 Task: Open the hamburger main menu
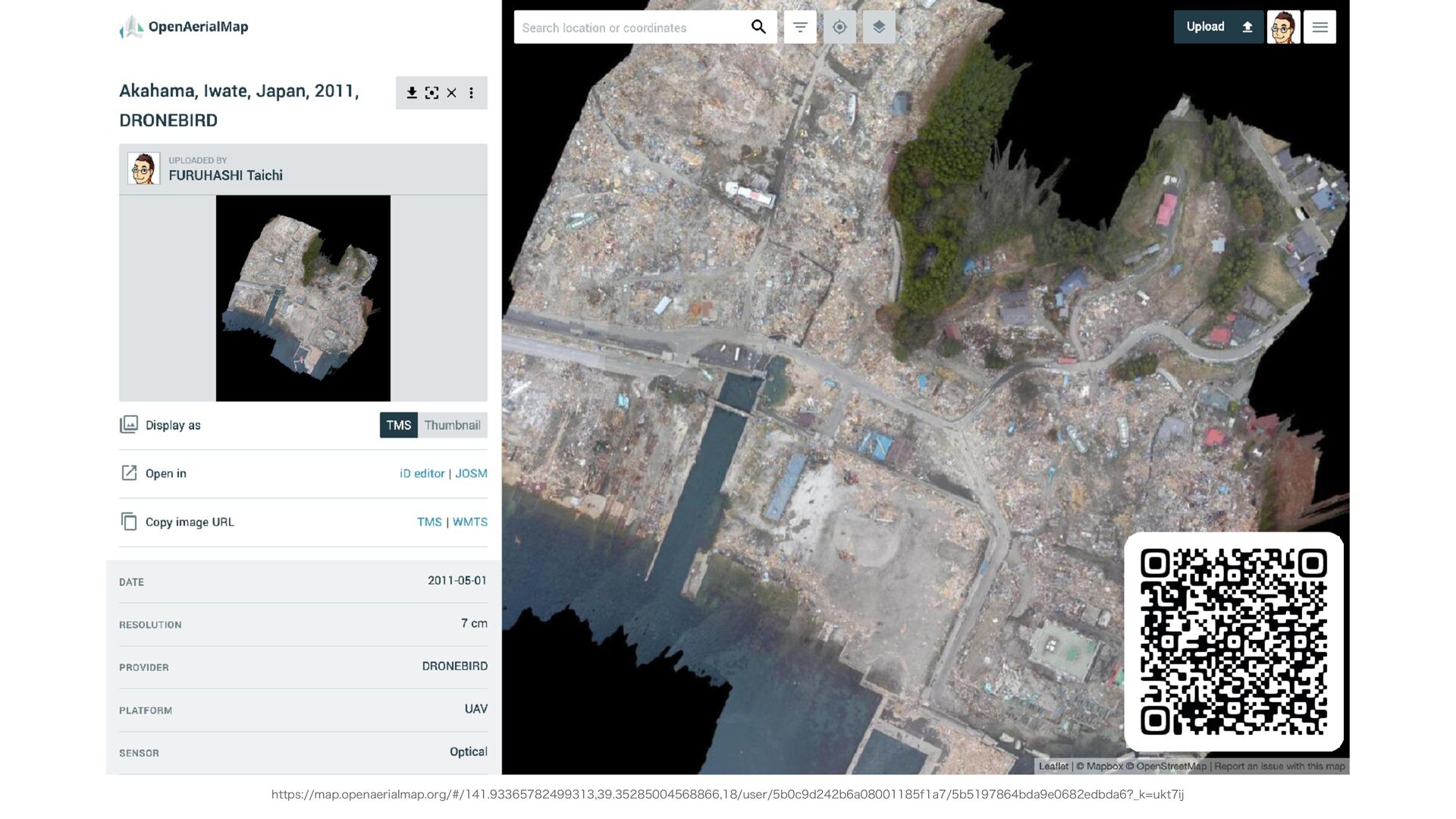(1319, 27)
